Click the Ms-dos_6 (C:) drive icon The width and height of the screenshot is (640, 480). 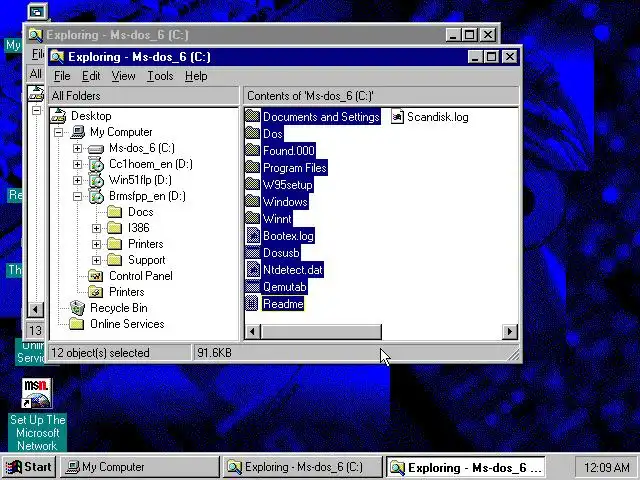[x=96, y=149]
